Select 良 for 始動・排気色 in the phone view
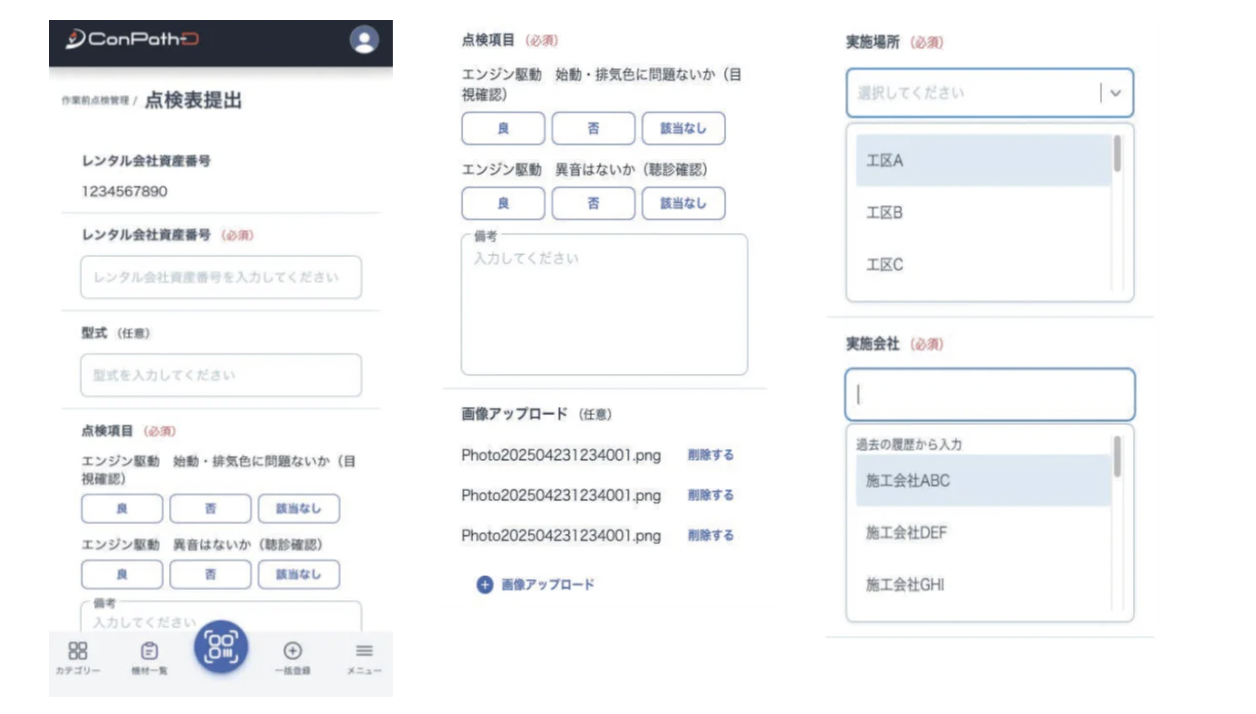The width and height of the screenshot is (1256, 714). tap(122, 509)
